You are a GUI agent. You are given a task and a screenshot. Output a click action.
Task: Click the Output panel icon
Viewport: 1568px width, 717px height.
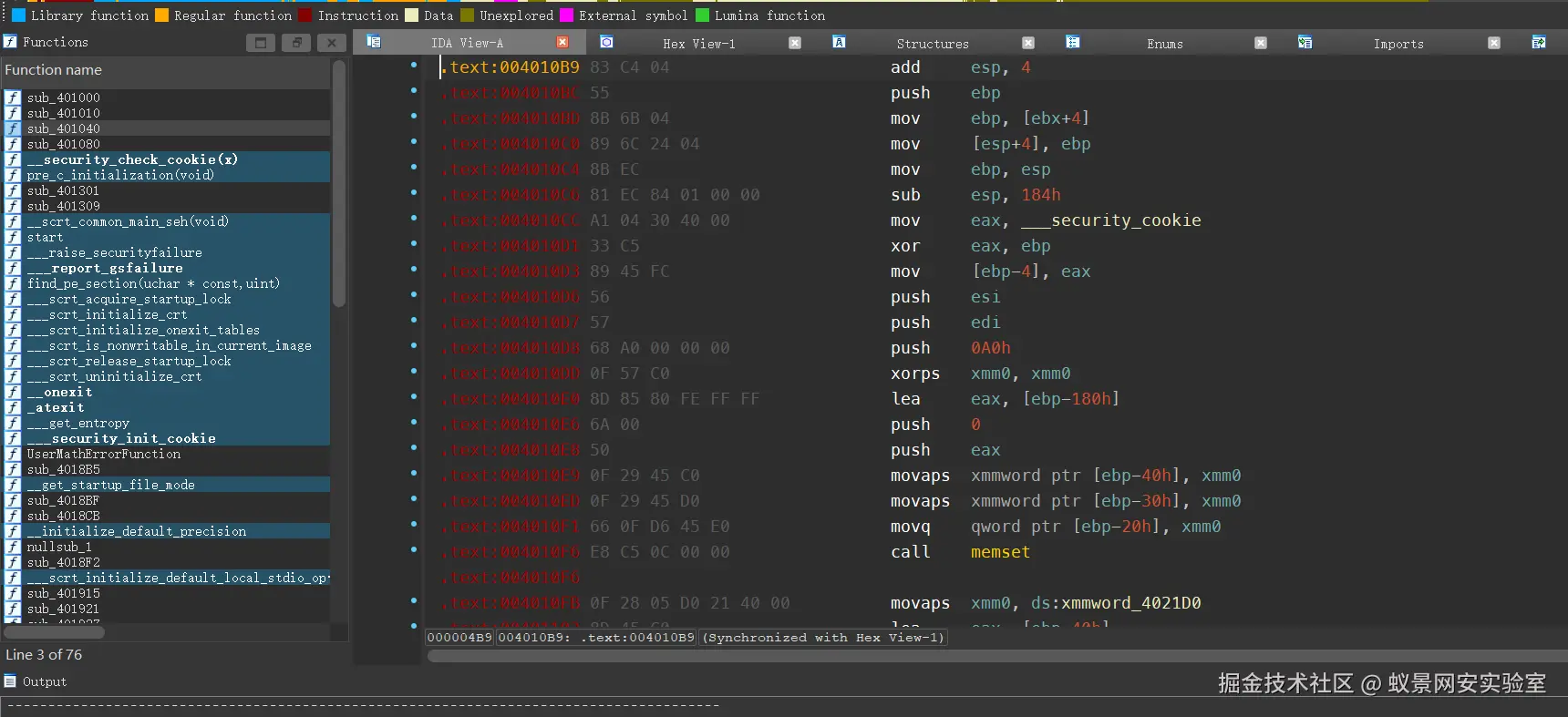pos(10,681)
